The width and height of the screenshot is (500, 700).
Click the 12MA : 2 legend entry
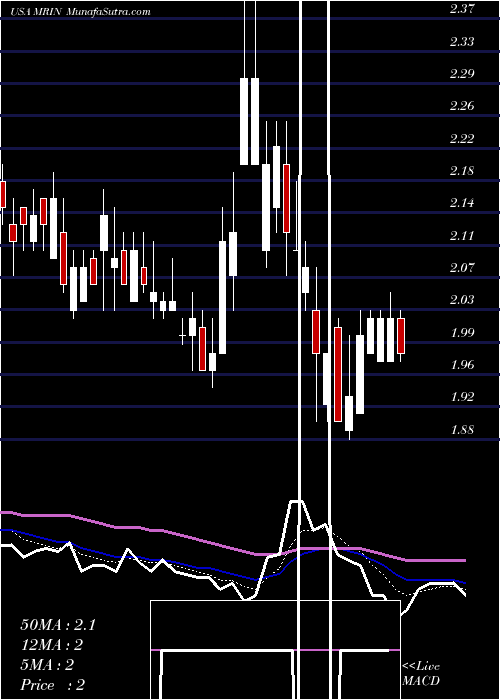click(52, 645)
